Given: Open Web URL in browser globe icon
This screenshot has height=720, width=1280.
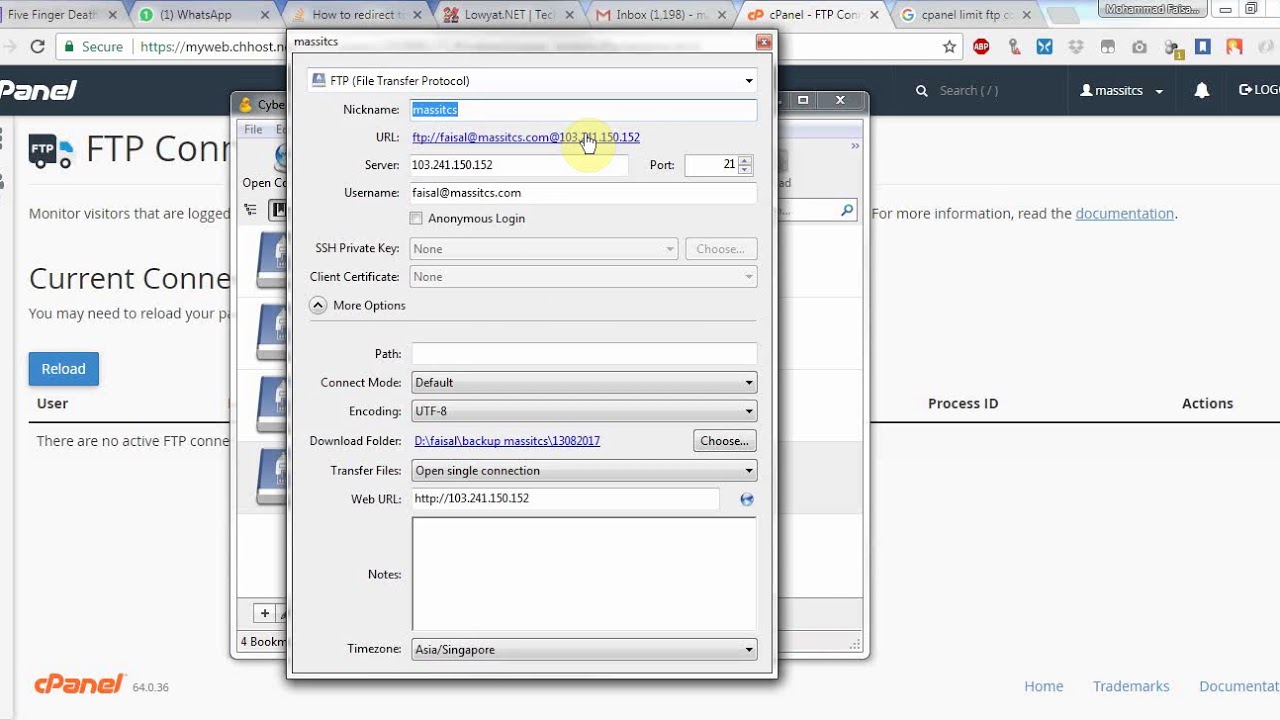Looking at the screenshot, I should 746,499.
